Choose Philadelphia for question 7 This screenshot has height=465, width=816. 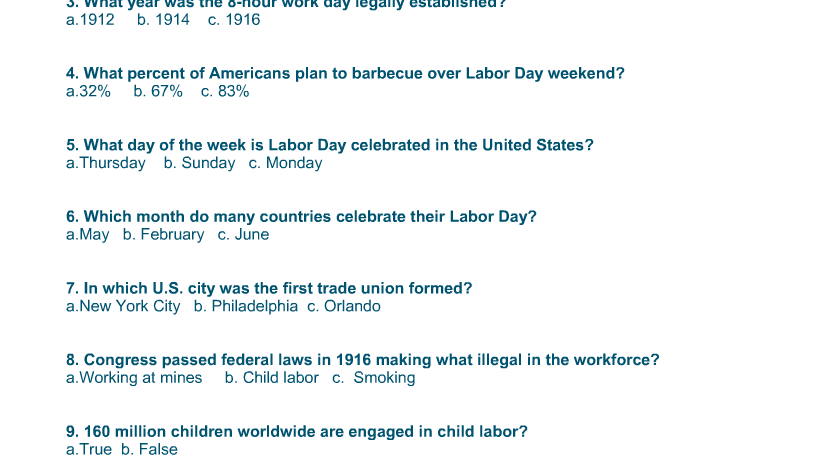[x=246, y=306]
